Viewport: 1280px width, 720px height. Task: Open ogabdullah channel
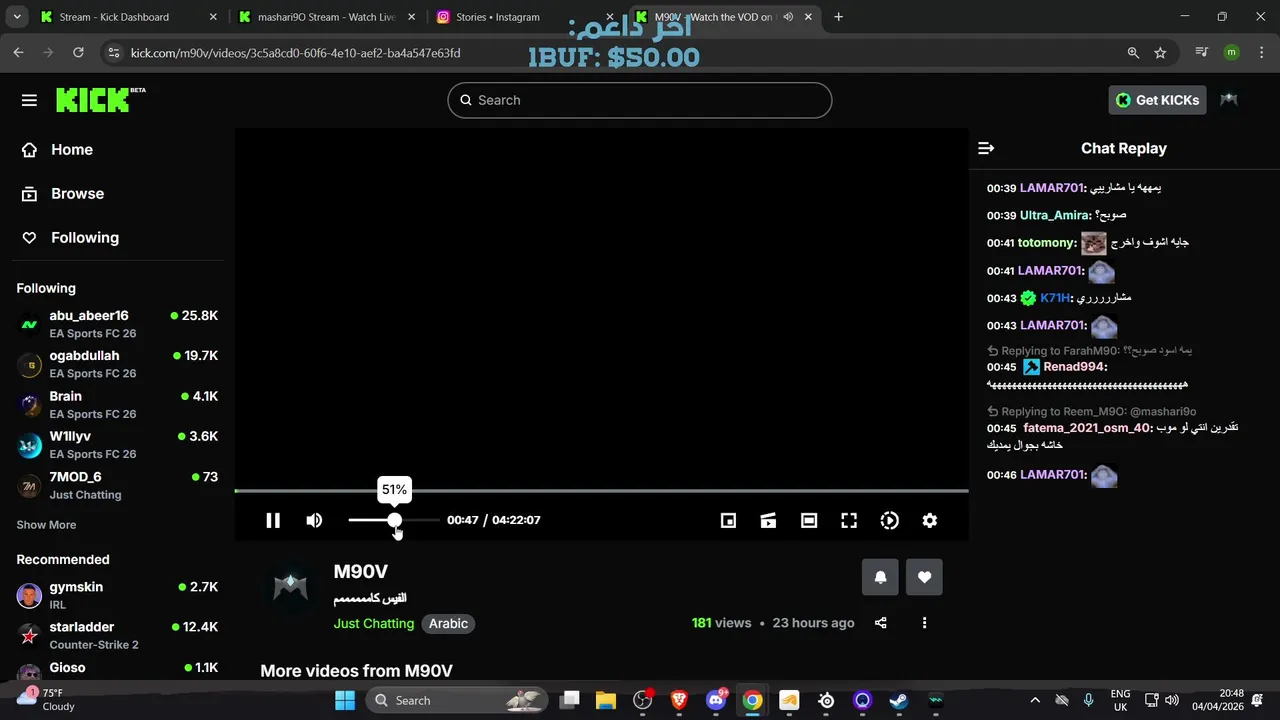pos(118,364)
